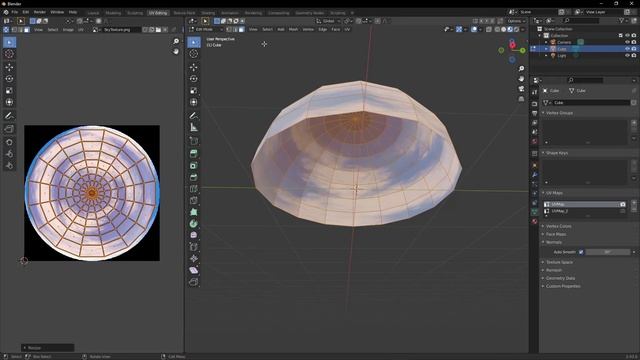Open the Mesh menu in 3D viewport
This screenshot has width=640, height=360.
293,29
